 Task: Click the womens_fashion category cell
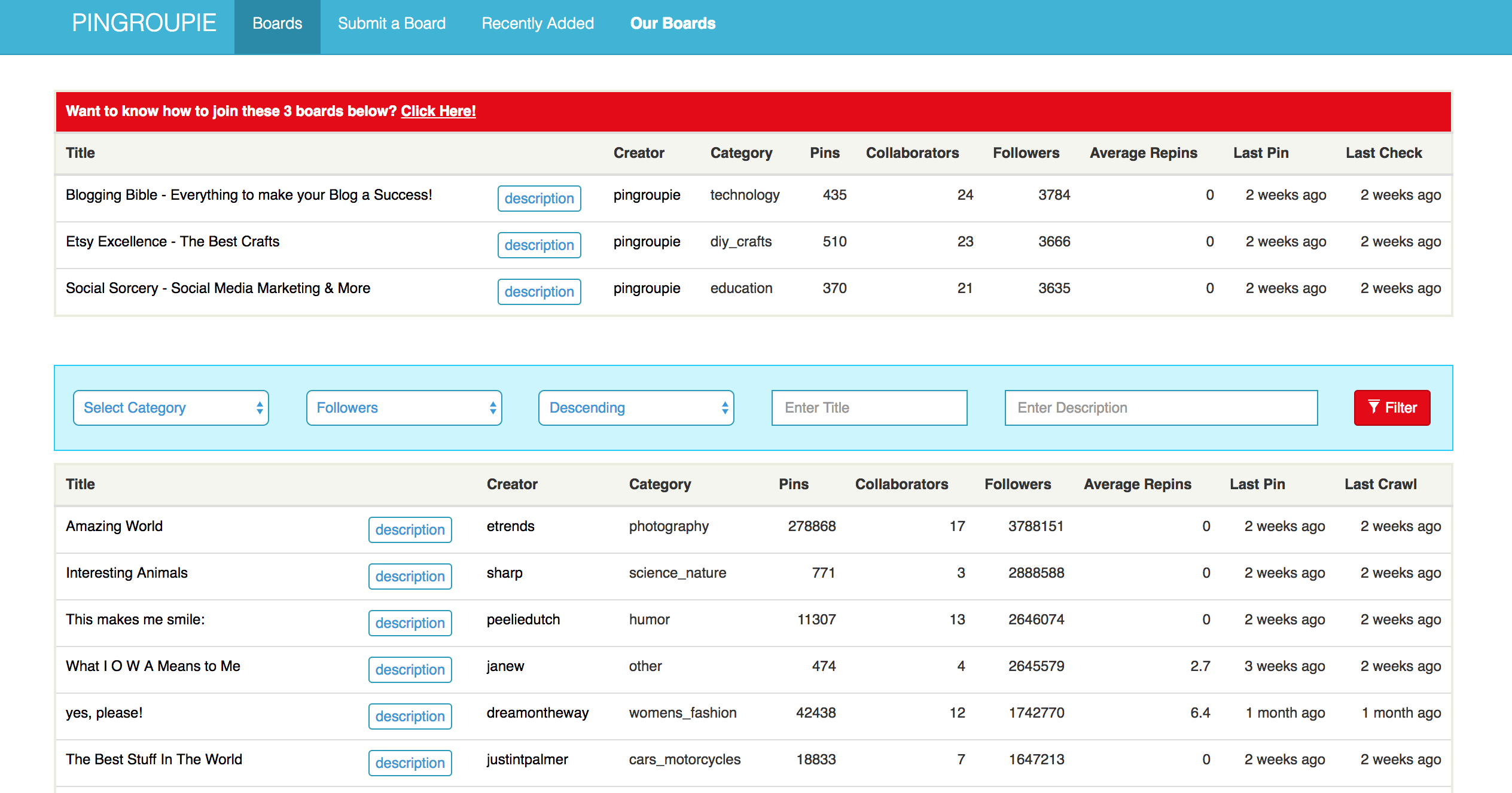[x=683, y=713]
